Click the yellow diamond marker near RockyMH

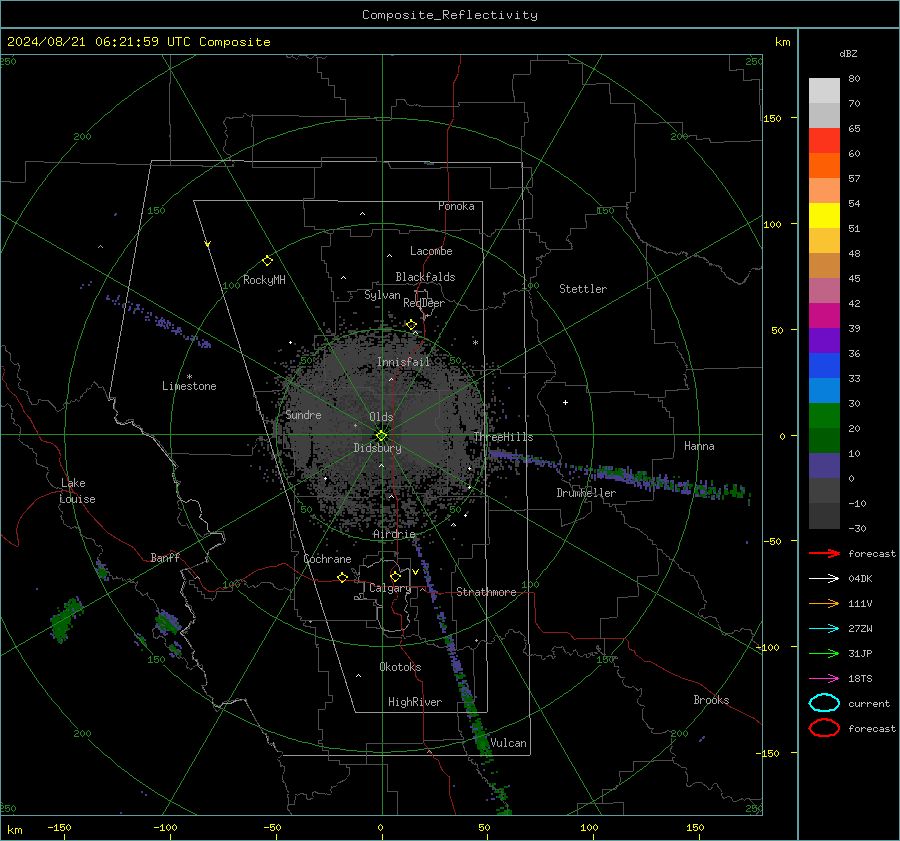pyautogui.click(x=267, y=261)
